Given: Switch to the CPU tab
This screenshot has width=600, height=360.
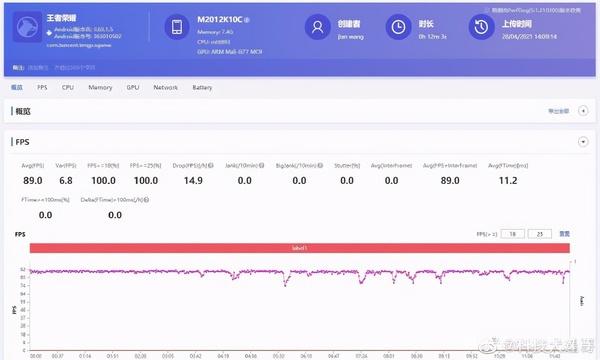Looking at the screenshot, I should pyautogui.click(x=68, y=87).
